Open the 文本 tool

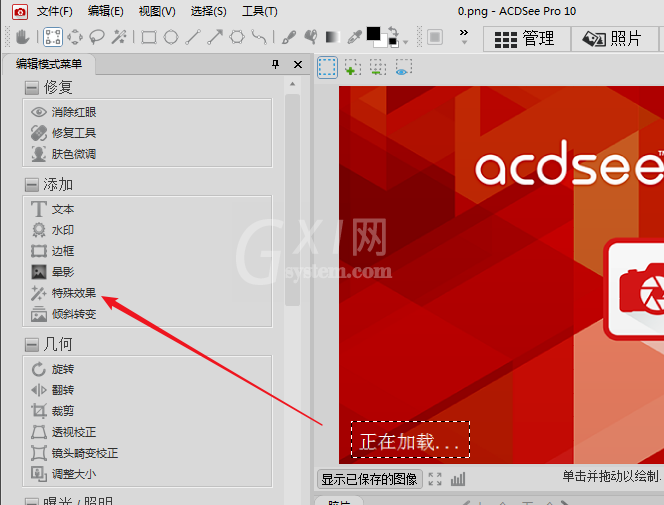tap(52, 209)
